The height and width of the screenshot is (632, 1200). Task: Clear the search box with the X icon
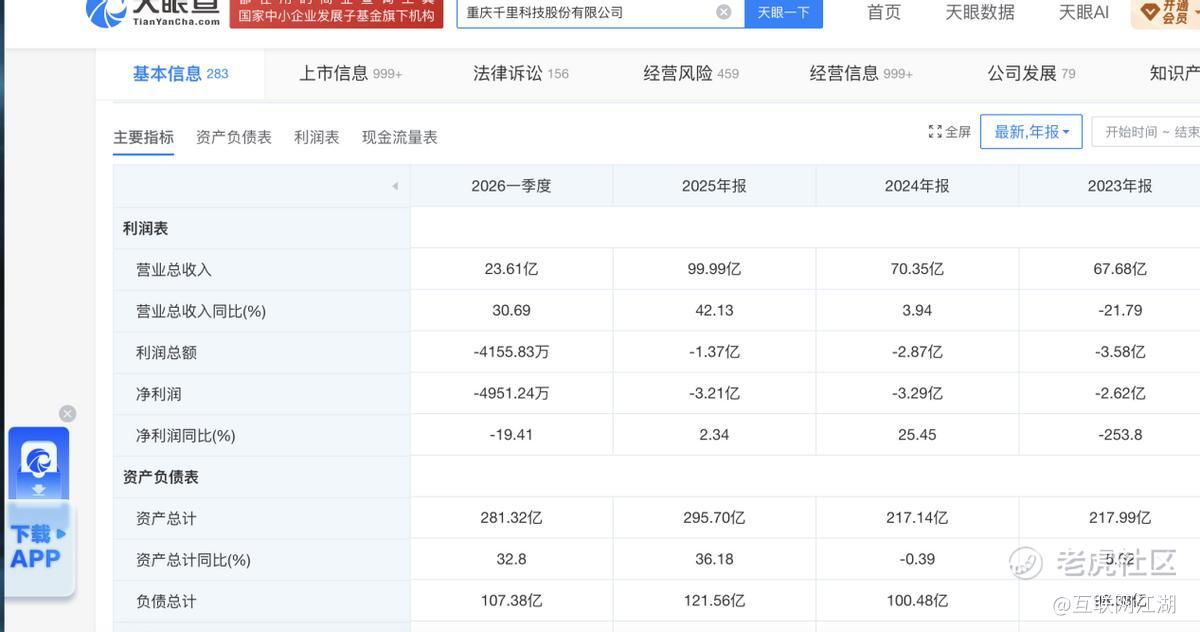(x=724, y=12)
